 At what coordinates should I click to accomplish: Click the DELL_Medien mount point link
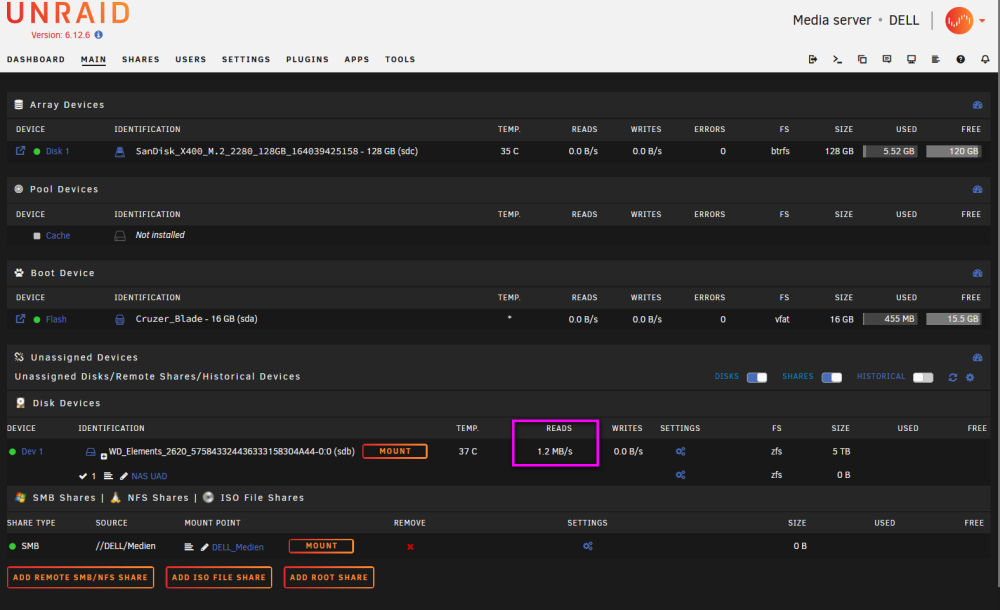238,547
